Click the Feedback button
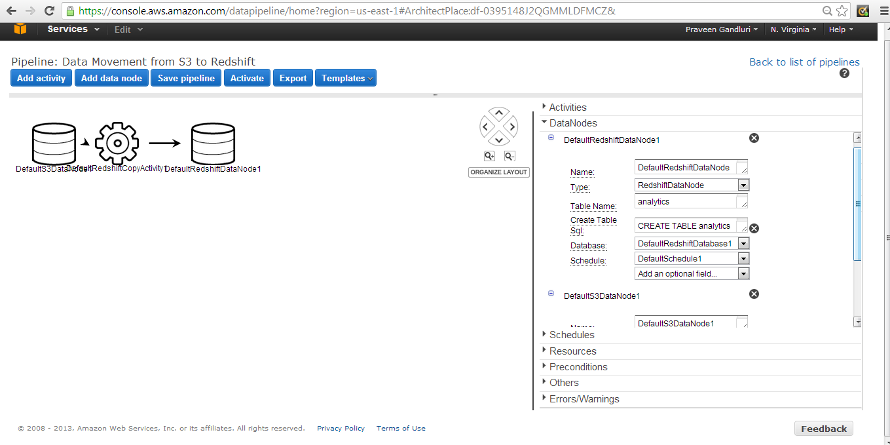This screenshot has height=445, width=890. click(x=824, y=429)
